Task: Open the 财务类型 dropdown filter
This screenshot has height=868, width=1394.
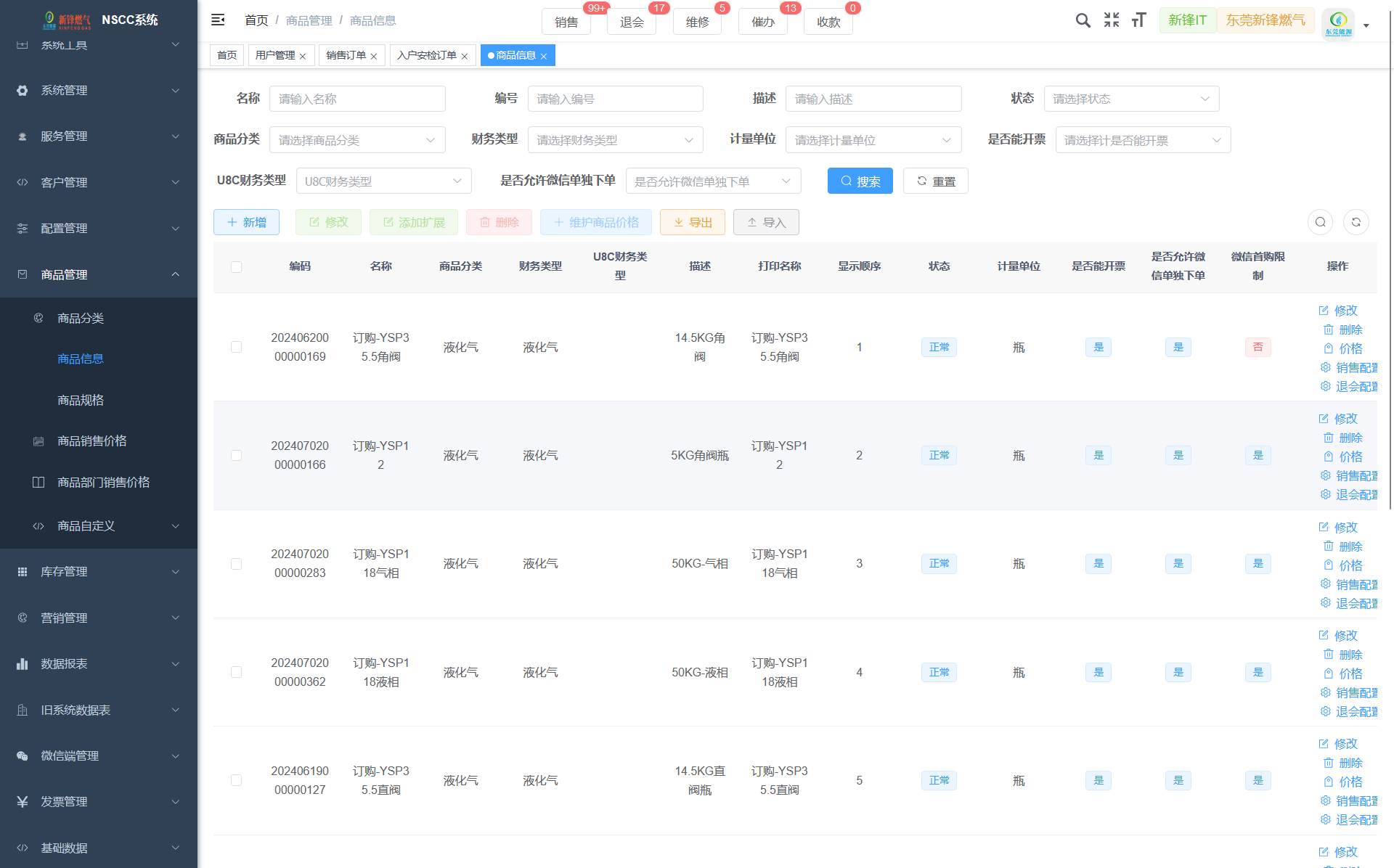Action: [615, 140]
